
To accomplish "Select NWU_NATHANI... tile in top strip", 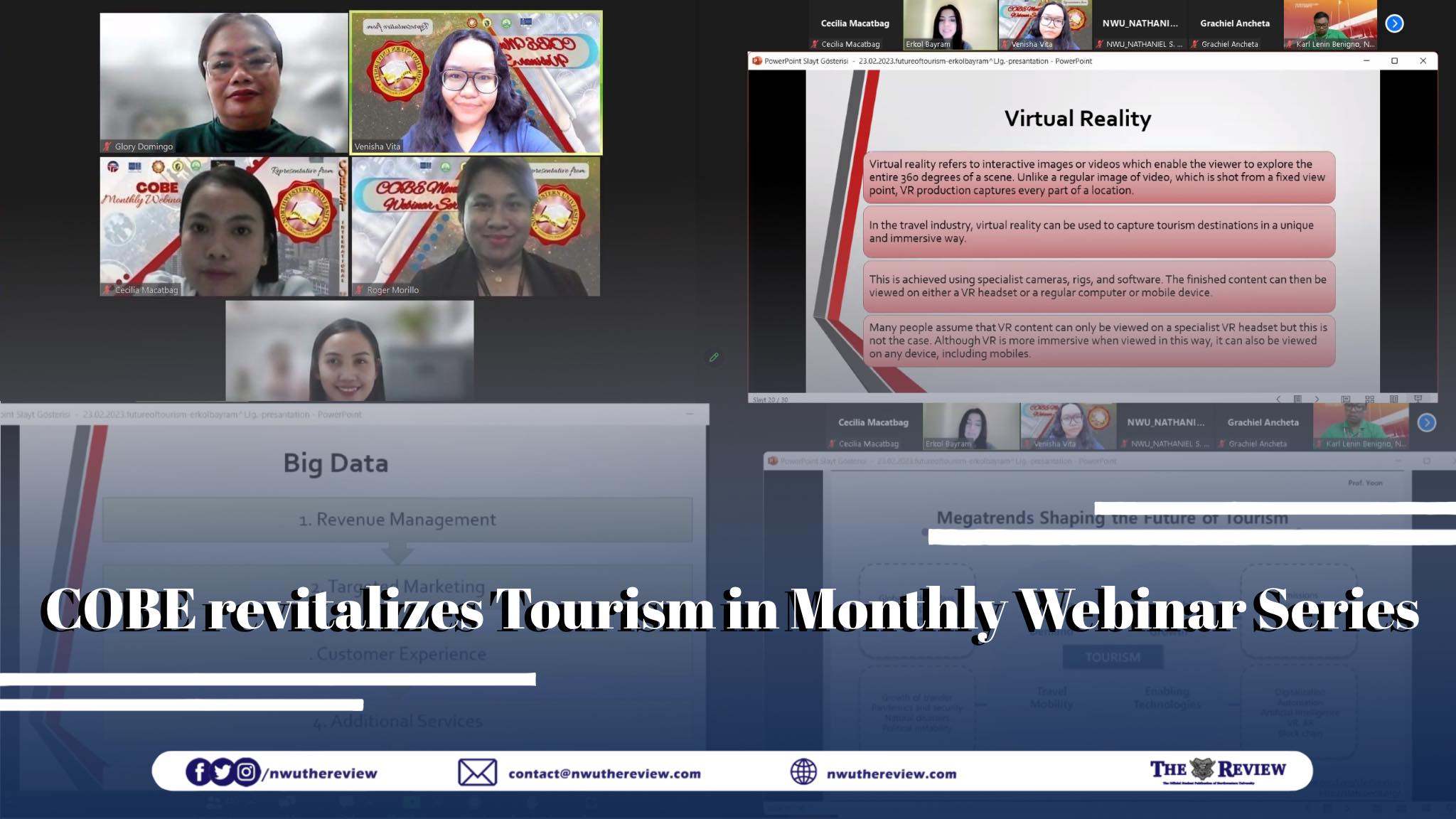I will pos(1140,25).
